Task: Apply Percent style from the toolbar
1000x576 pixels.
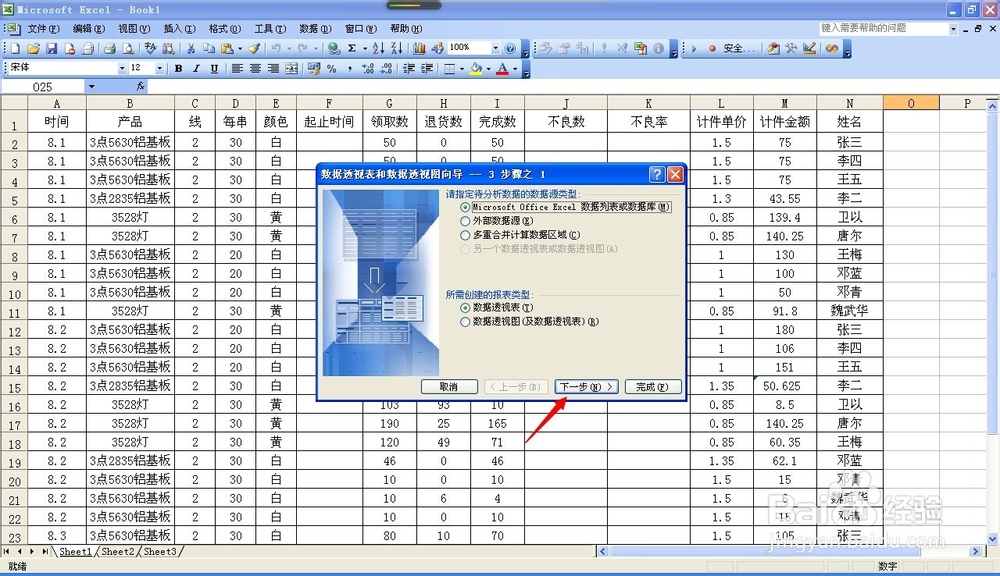Action: pos(331,70)
